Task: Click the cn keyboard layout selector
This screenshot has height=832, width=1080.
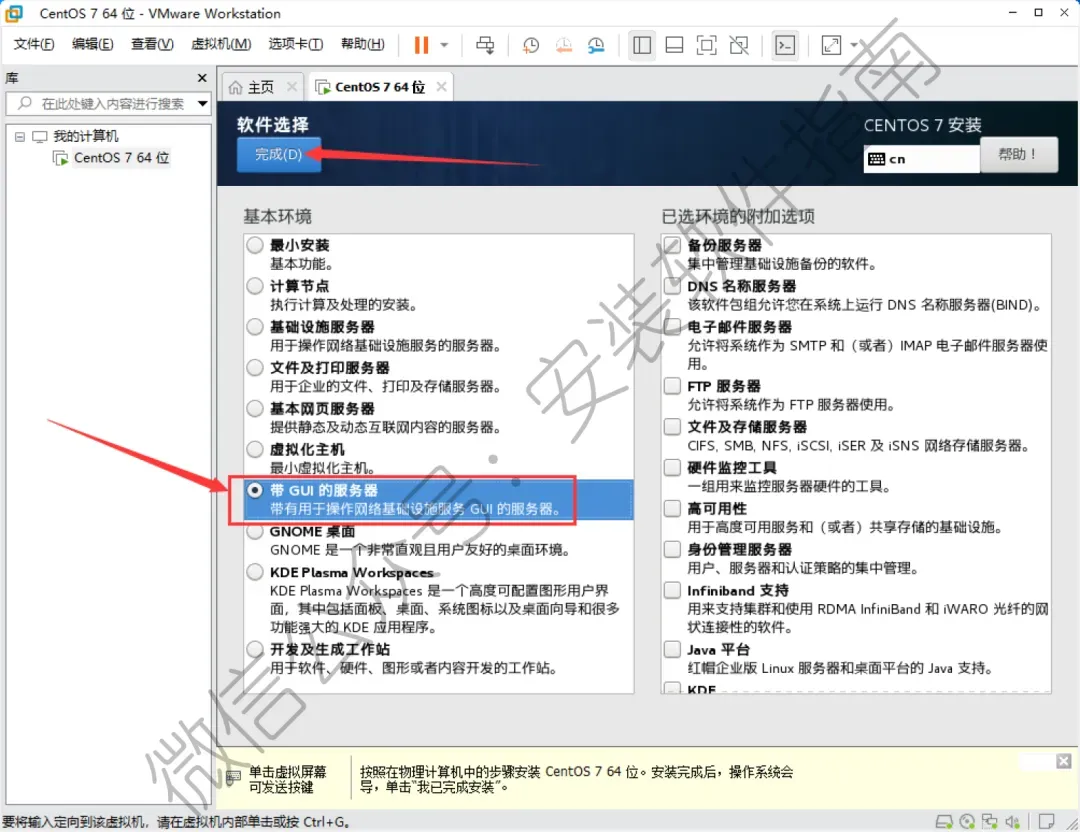Action: (x=922, y=159)
